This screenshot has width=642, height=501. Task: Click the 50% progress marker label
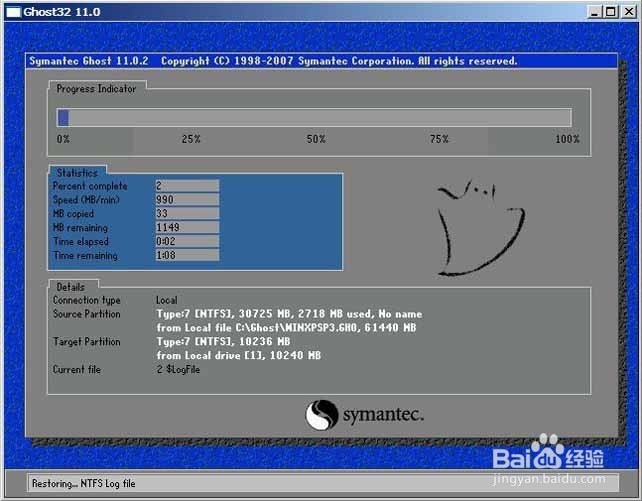click(316, 139)
